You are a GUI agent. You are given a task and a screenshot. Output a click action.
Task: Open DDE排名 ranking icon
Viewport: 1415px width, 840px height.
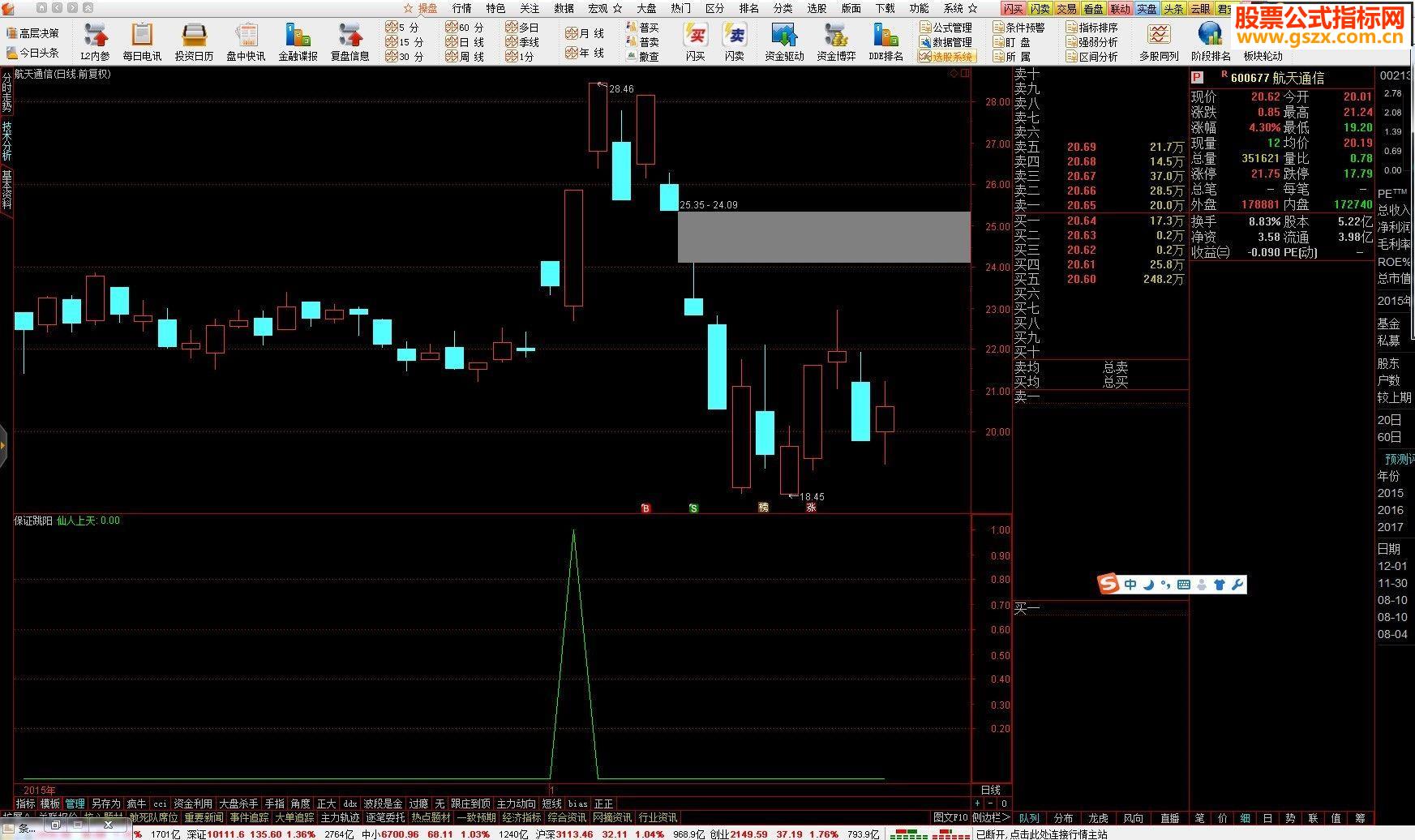[885, 41]
